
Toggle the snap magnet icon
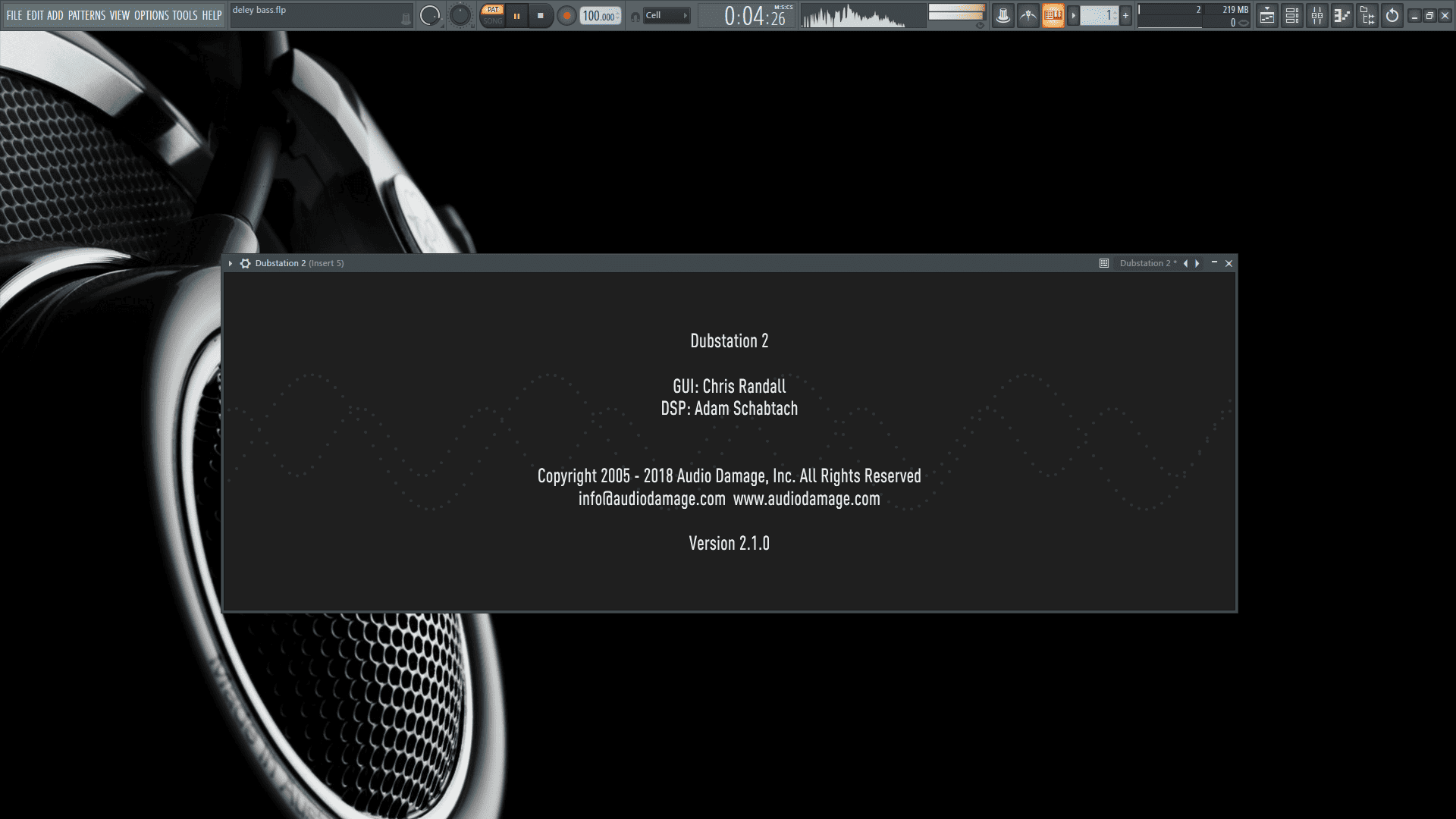pos(635,16)
